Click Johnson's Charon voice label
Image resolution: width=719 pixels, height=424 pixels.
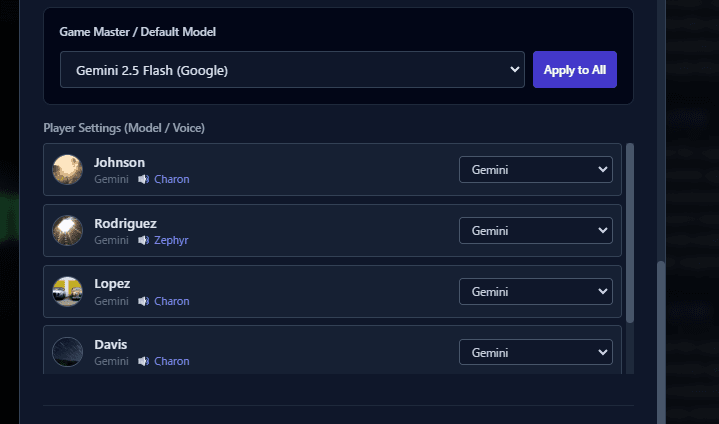172,180
